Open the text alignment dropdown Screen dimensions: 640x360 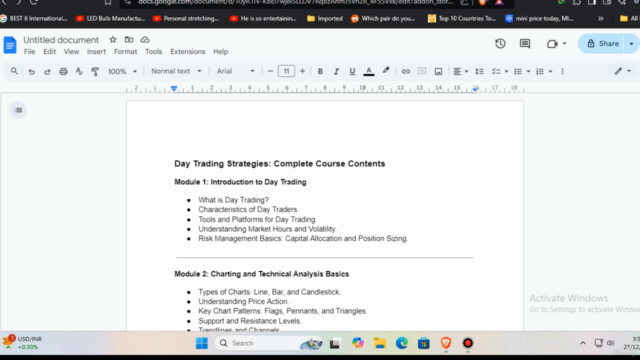460,71
